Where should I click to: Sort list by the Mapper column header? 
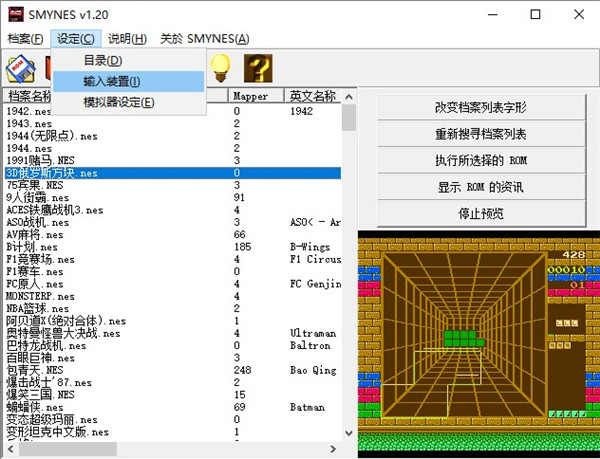(x=256, y=96)
